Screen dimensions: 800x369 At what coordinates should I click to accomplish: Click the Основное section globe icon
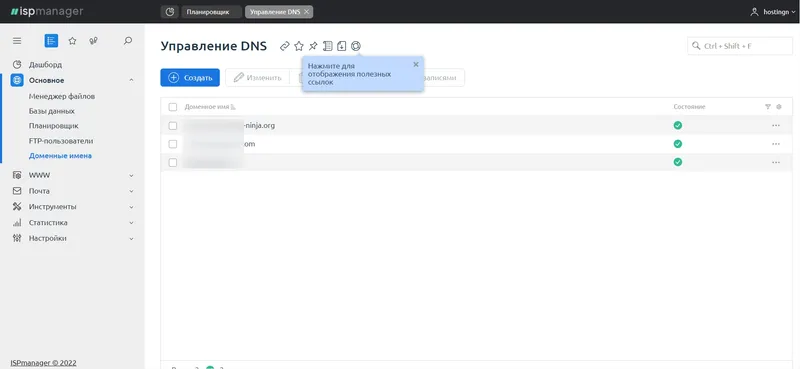[x=17, y=80]
